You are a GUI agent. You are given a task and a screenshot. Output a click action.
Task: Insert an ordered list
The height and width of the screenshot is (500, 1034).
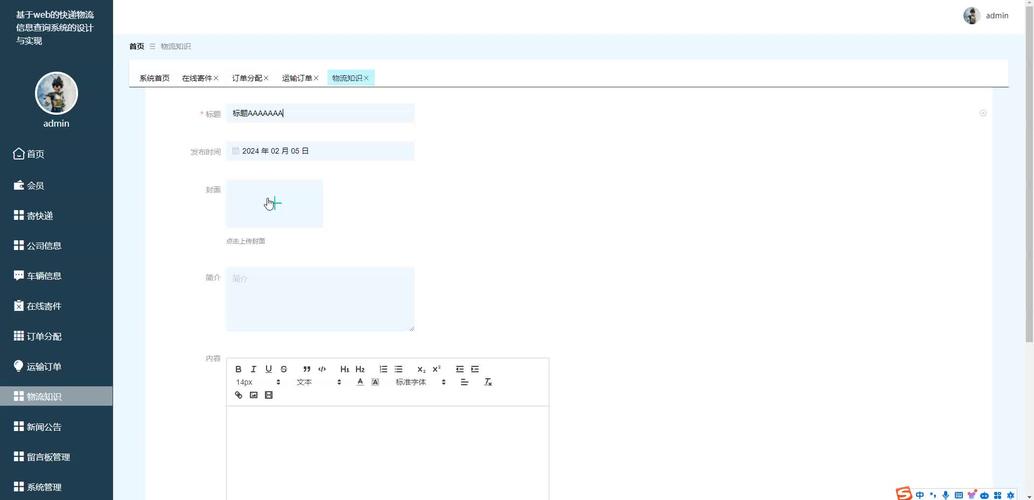coord(383,369)
